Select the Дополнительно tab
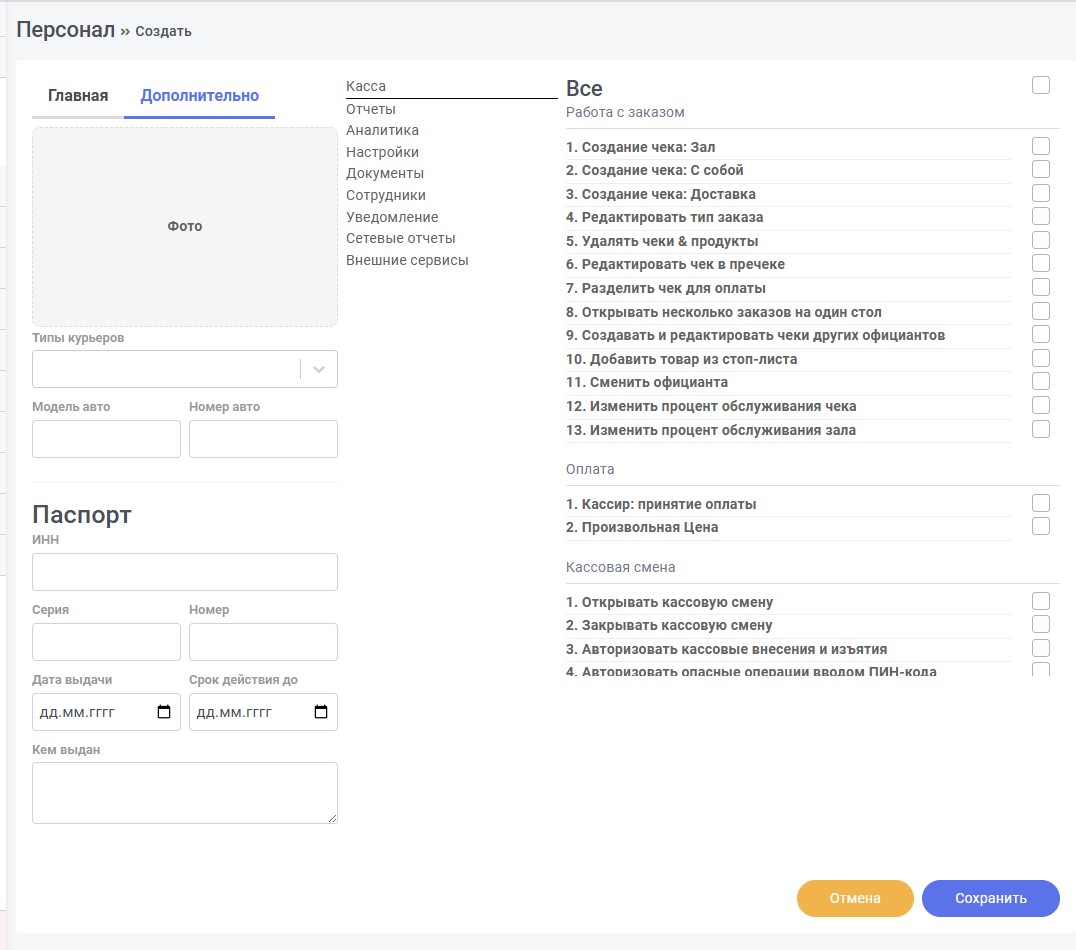Image resolution: width=1076 pixels, height=950 pixels. click(x=200, y=95)
